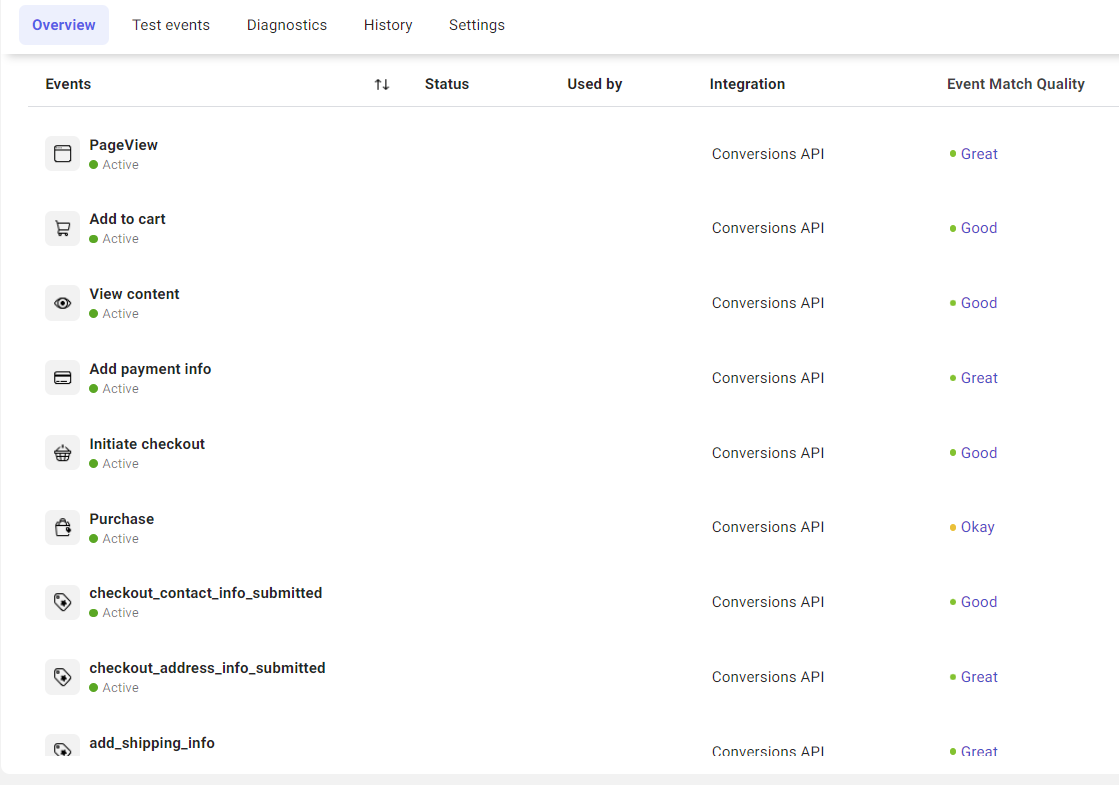Screen dimensions: 1119x785
Task: Click the checkout_address_info_submitted tag icon
Action: 62,677
